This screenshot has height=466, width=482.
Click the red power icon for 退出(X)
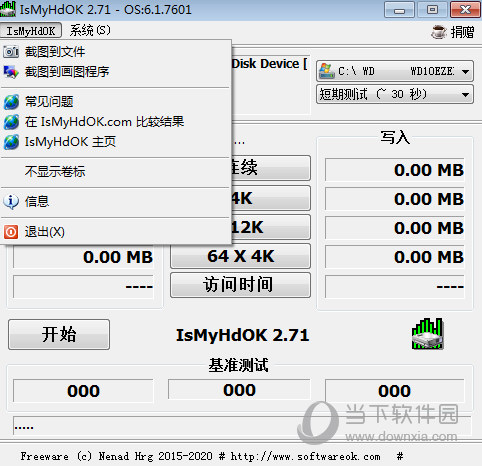[11, 232]
